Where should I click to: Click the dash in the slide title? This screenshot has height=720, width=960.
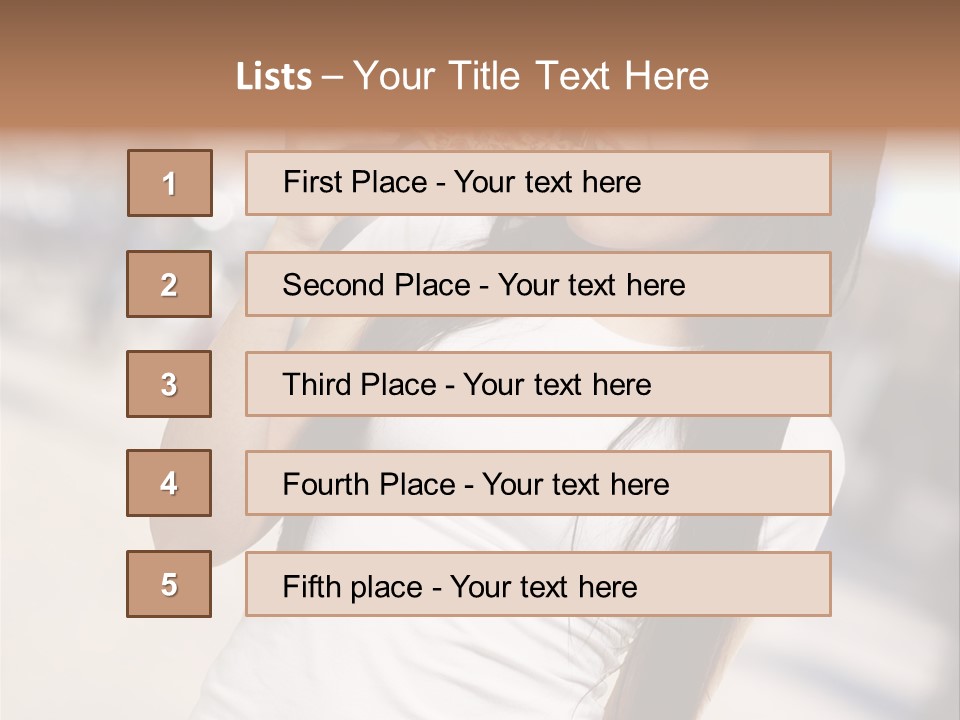(332, 77)
